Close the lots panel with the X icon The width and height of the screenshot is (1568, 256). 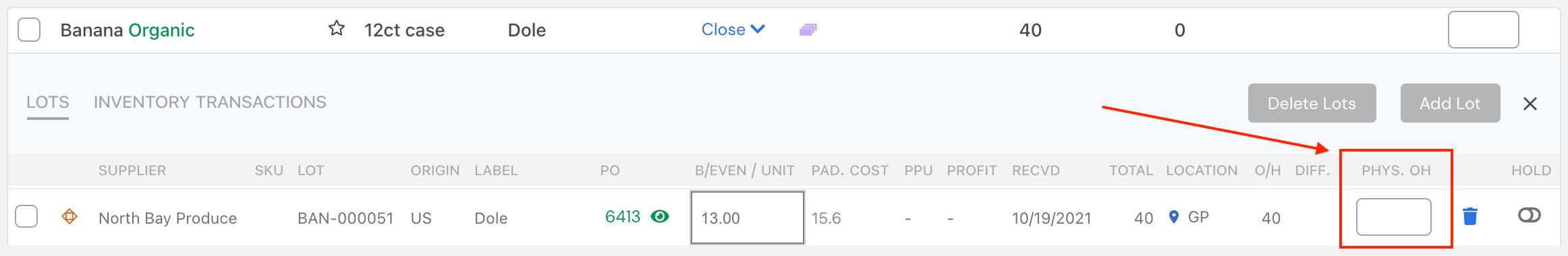(x=1530, y=103)
